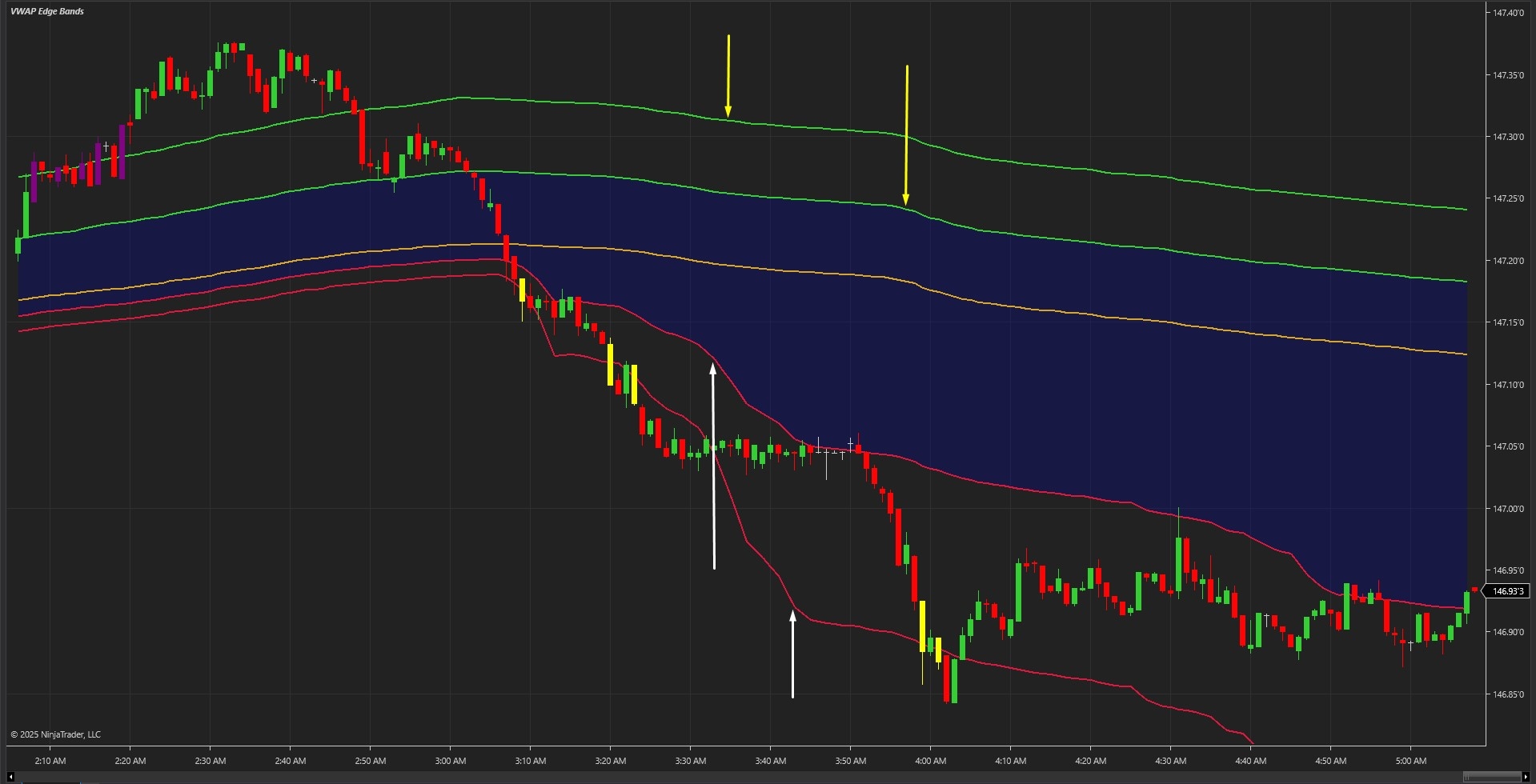Image resolution: width=1536 pixels, height=784 pixels.
Task: Click the 5:00 AM time axis label
Action: (1411, 761)
